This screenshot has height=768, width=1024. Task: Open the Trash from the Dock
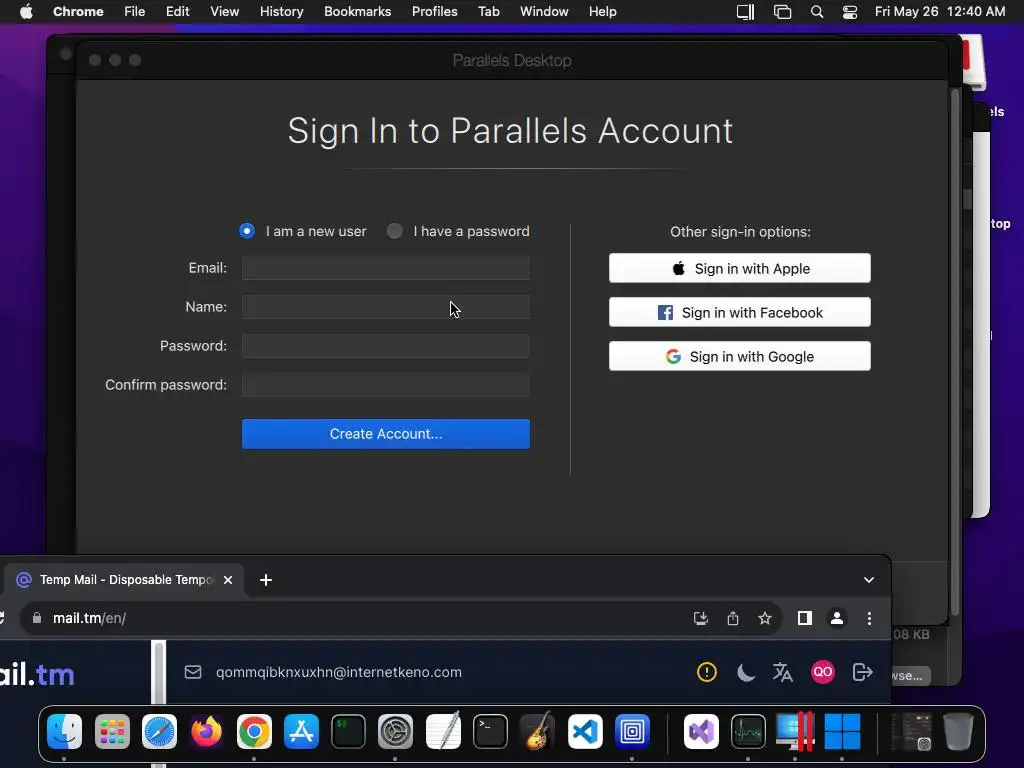(958, 731)
